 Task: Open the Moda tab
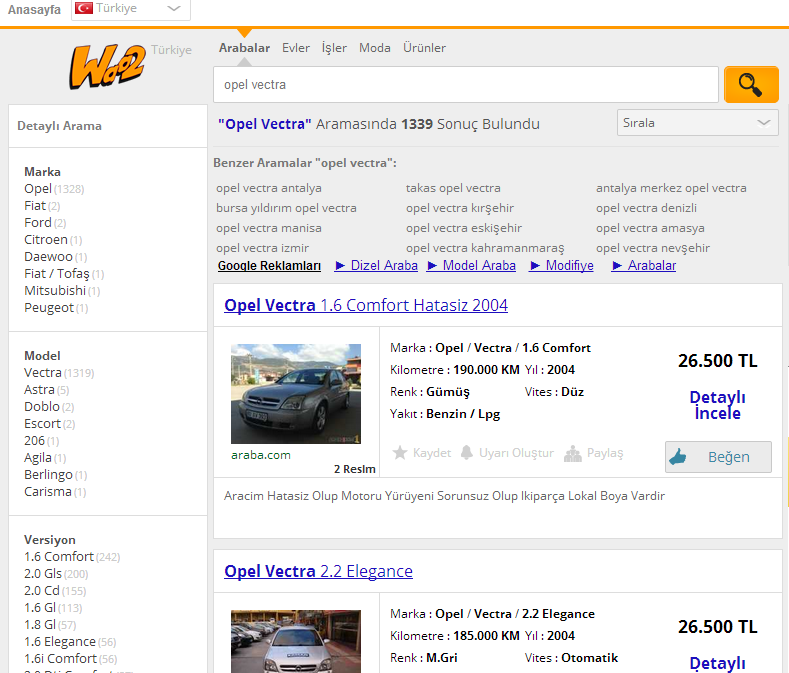point(374,48)
